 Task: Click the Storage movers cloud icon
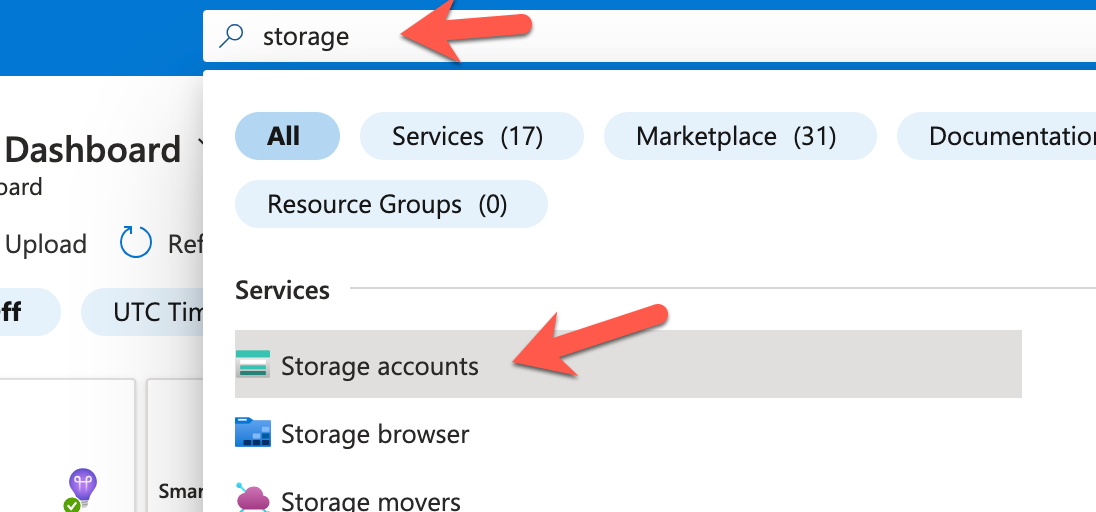[252, 497]
